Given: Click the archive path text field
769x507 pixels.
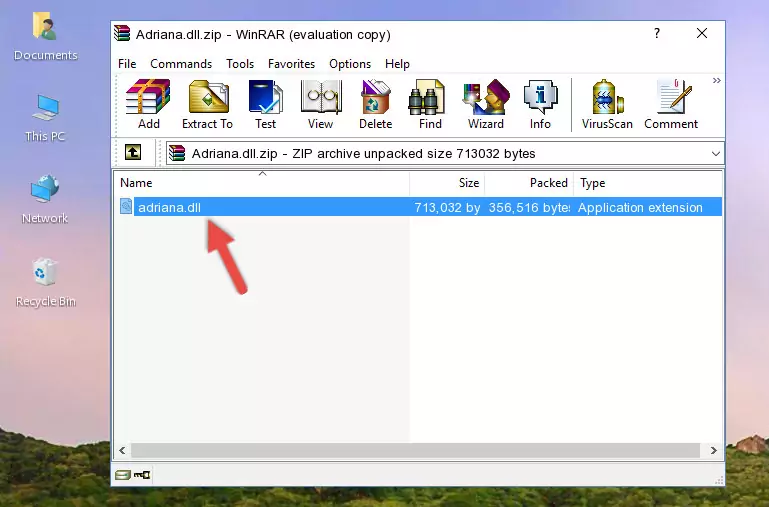Looking at the screenshot, I should click(444, 153).
